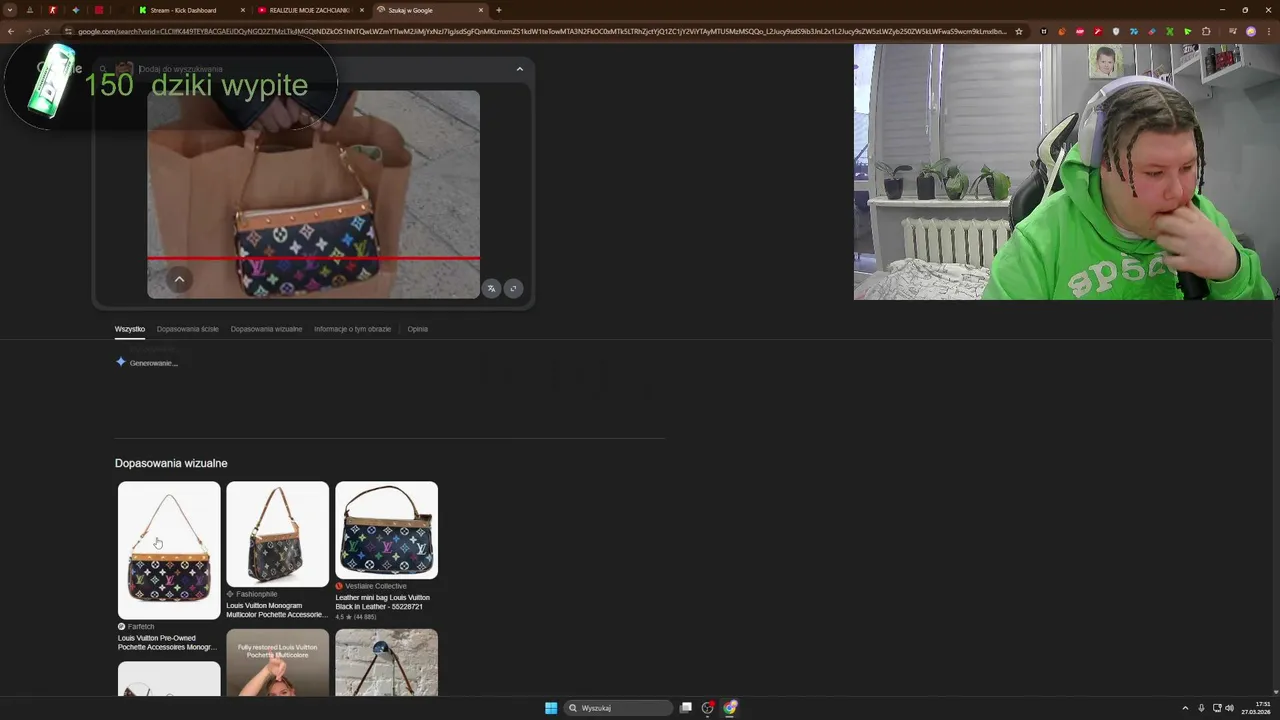Click the Dopasowania wizualne section heading
This screenshot has height=720, width=1280.
coord(171,463)
